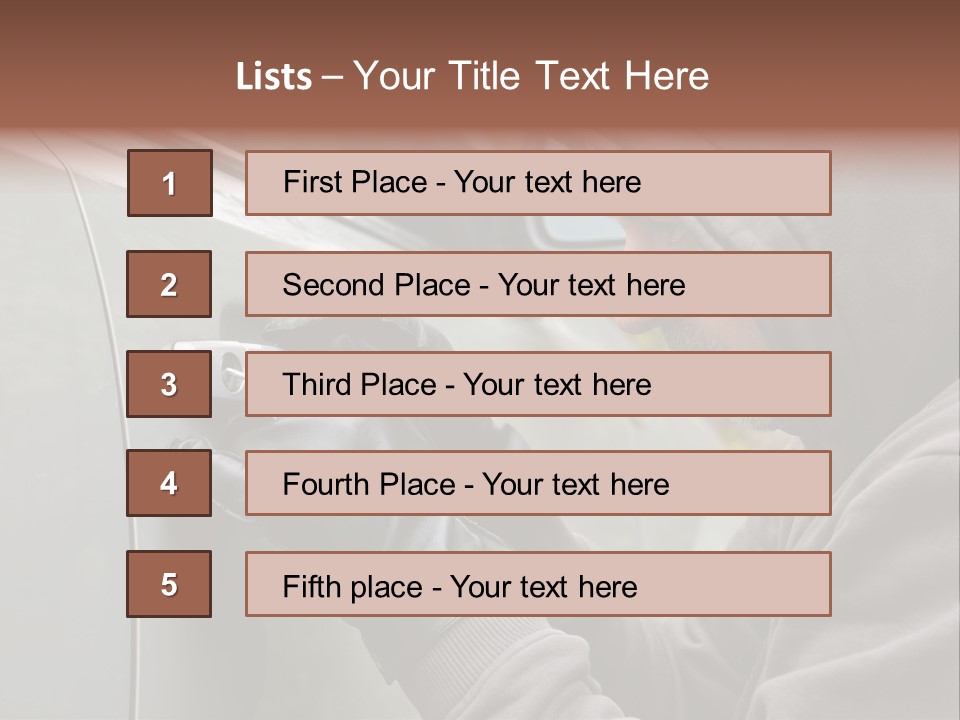Select 'Your Title Text Here' heading
Screen dimensions: 960x720
click(x=531, y=76)
